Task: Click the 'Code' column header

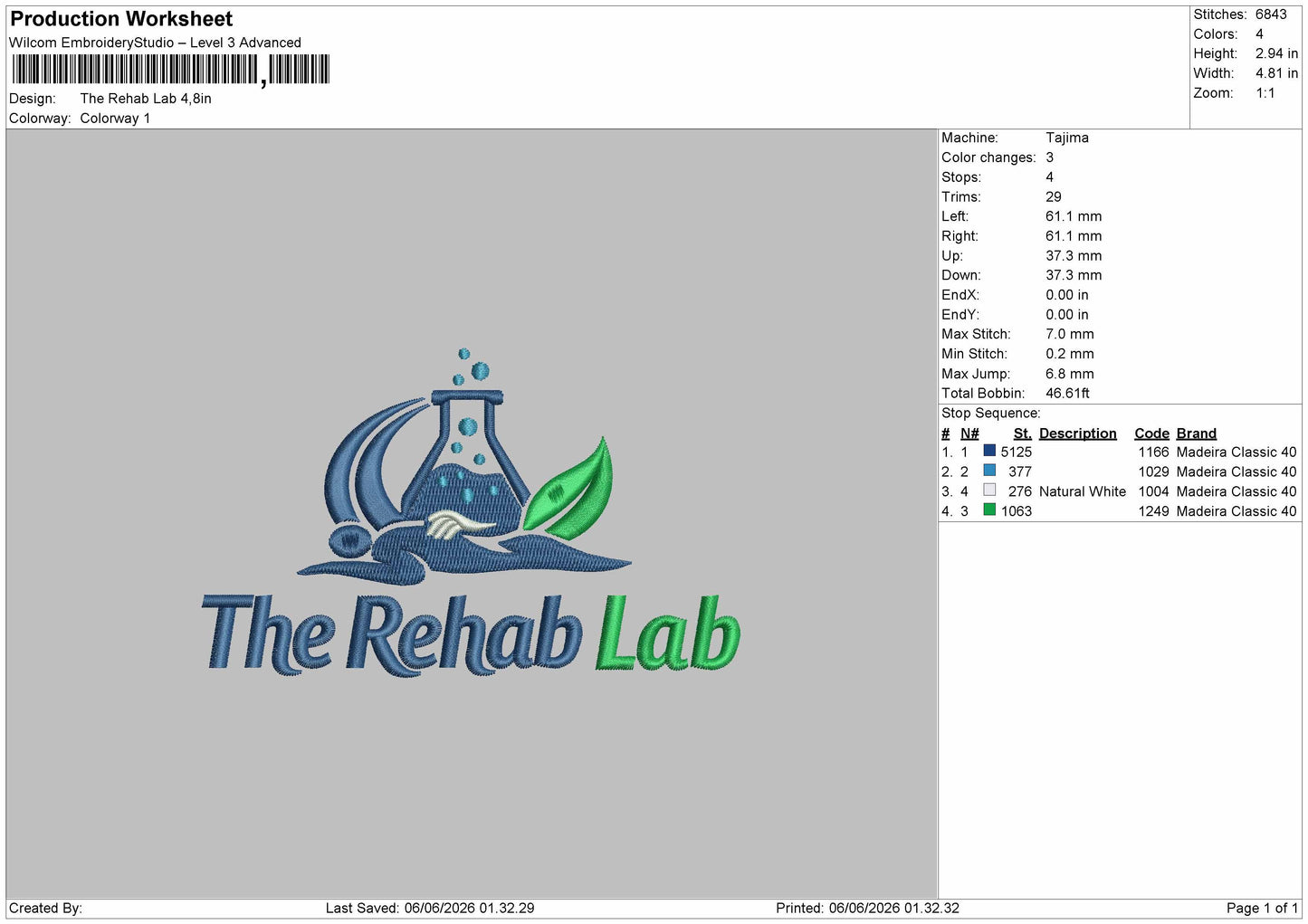Action: point(1152,433)
